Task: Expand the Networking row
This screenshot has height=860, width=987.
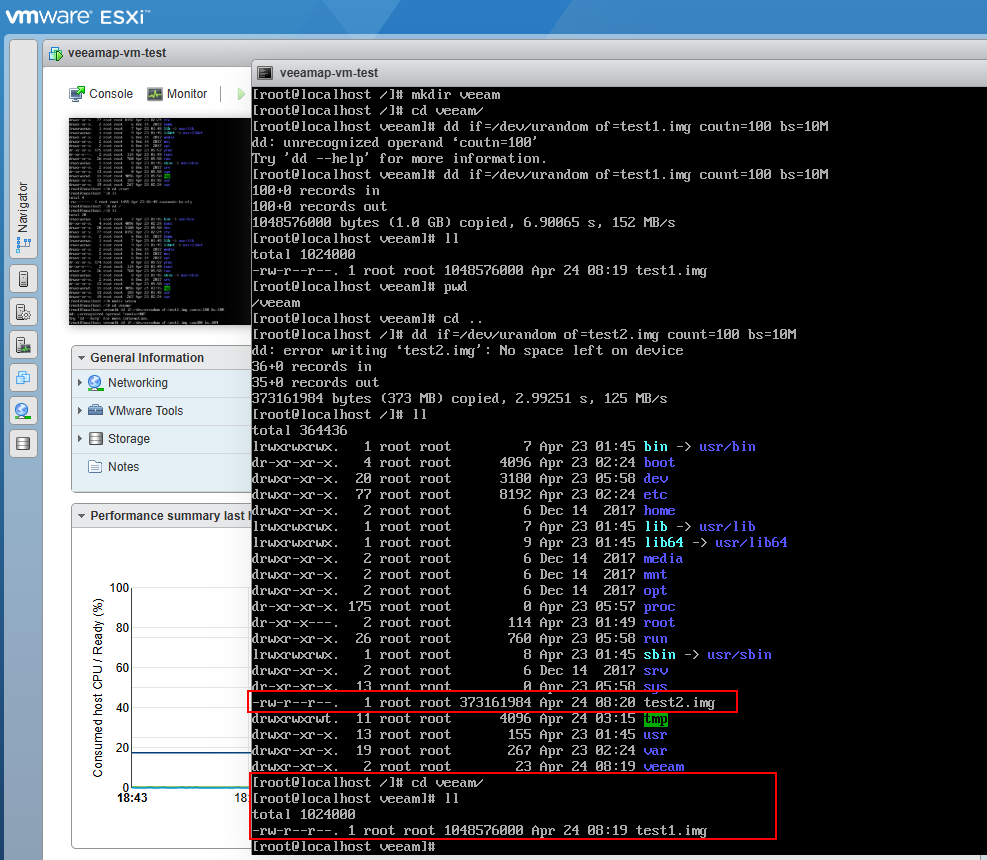Action: pyautogui.click(x=80, y=383)
